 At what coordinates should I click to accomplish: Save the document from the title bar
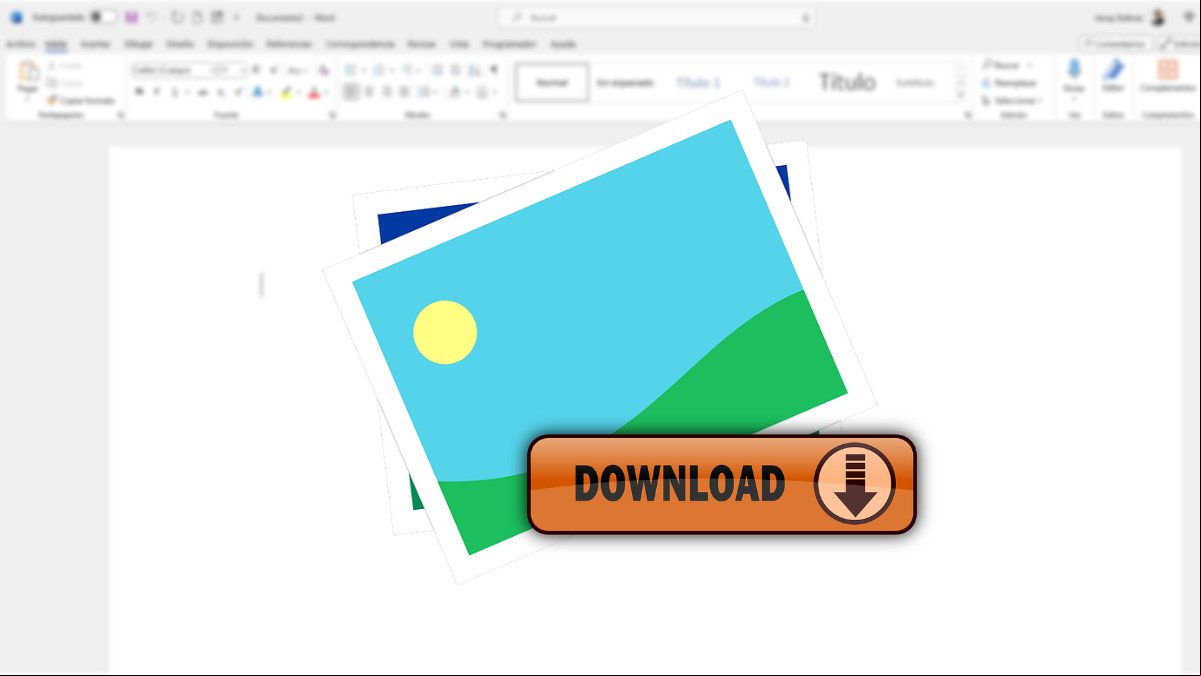click(132, 18)
